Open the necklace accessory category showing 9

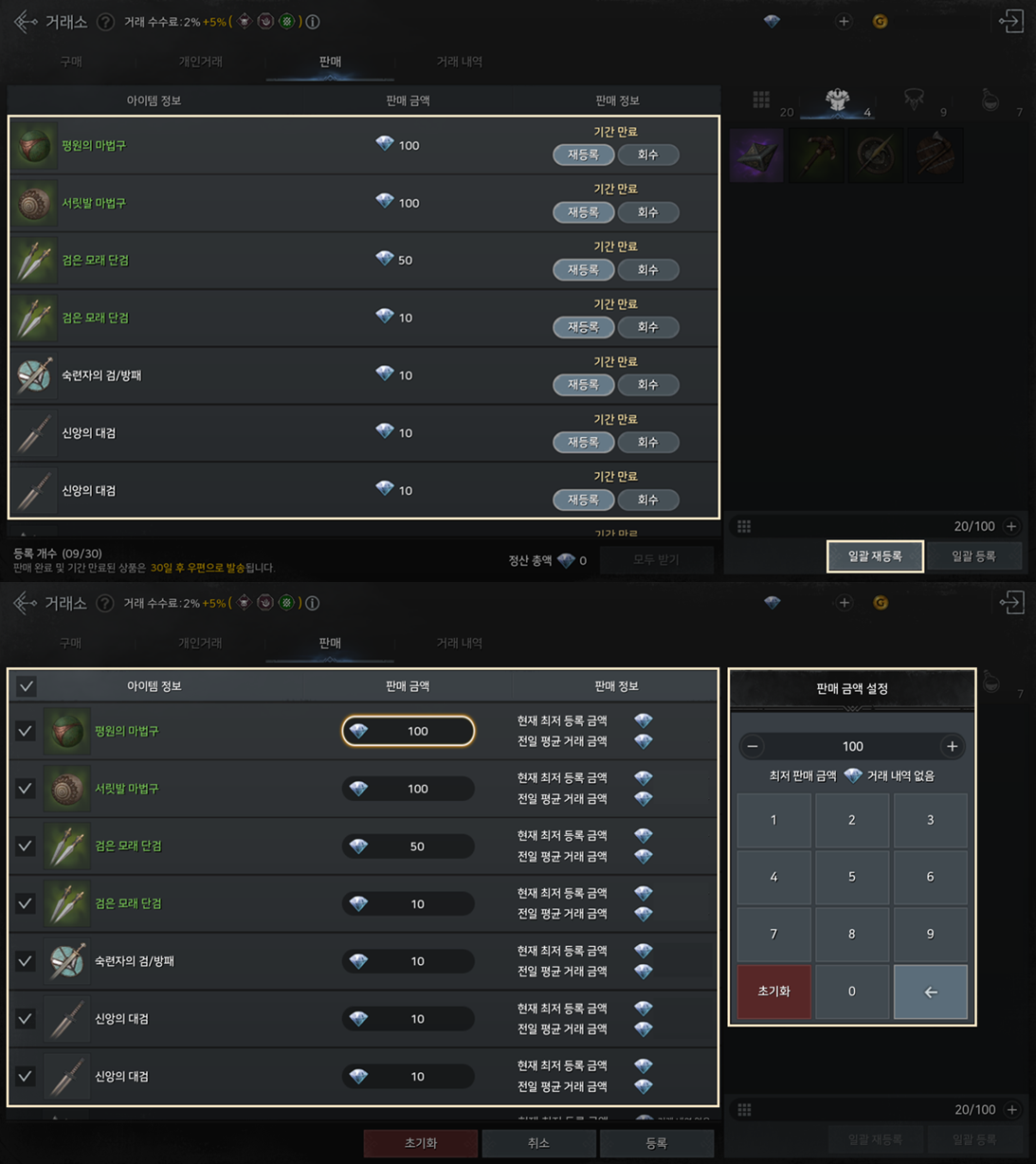pos(916,101)
